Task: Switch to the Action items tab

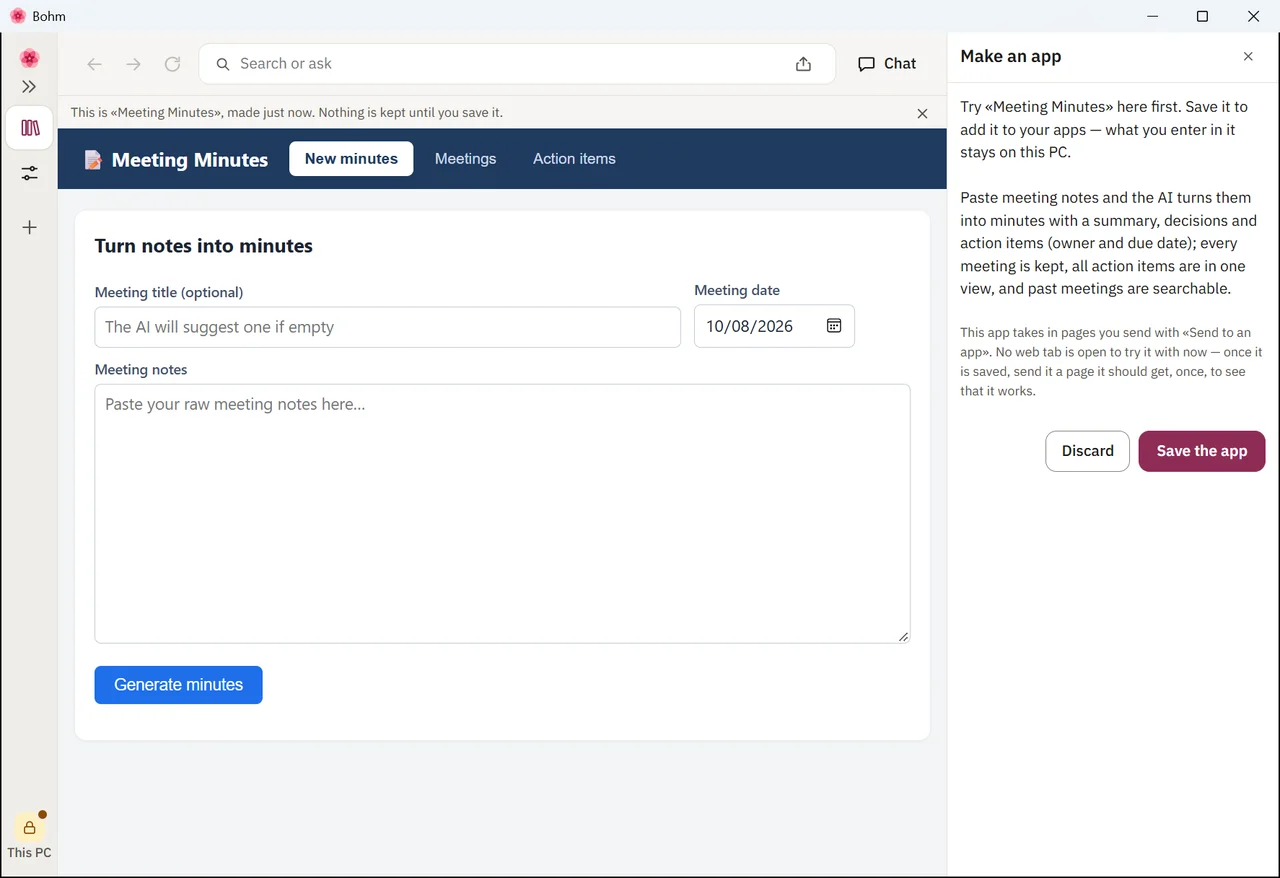Action: click(574, 159)
